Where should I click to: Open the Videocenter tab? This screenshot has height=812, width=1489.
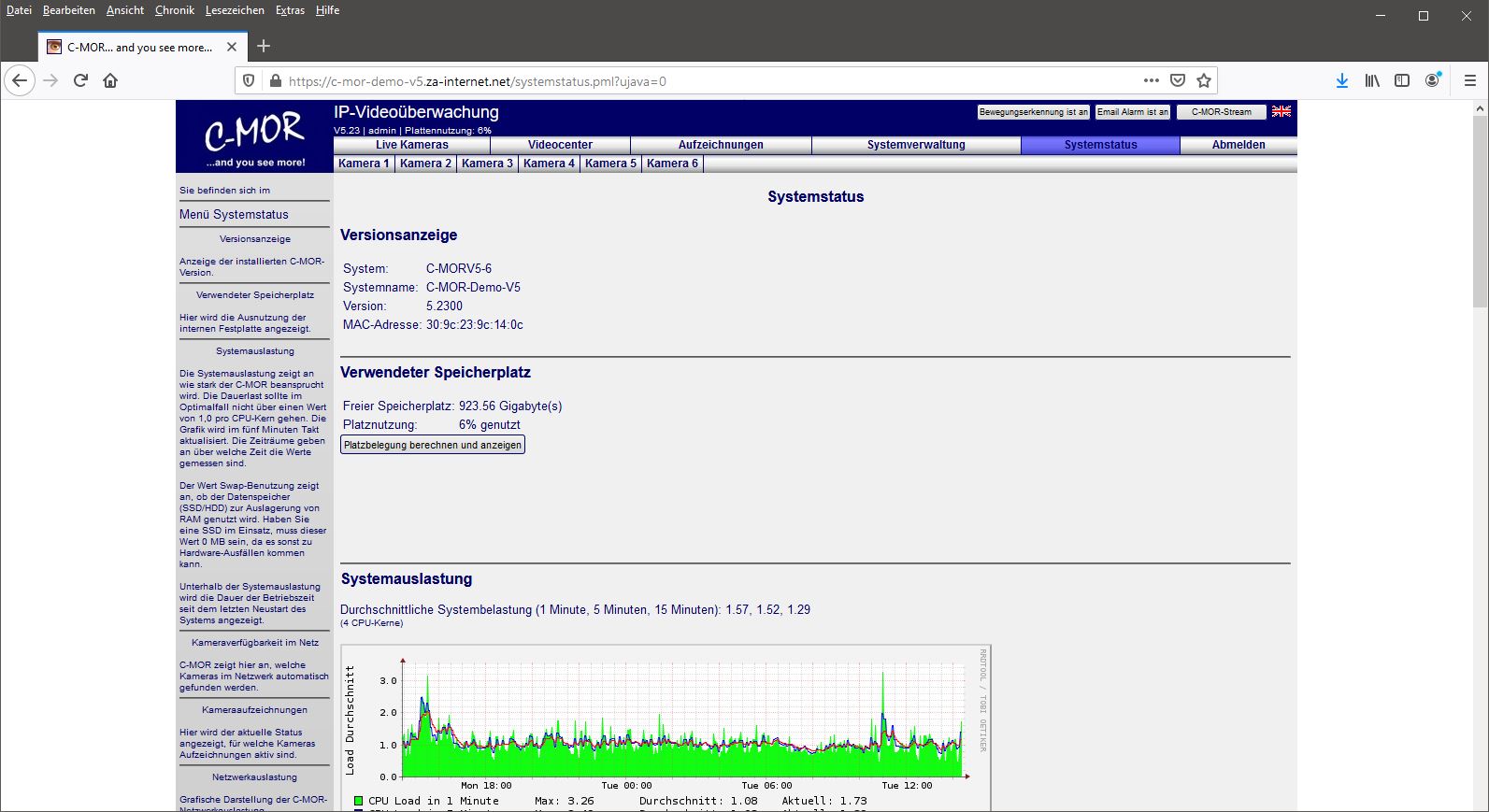[561, 145]
